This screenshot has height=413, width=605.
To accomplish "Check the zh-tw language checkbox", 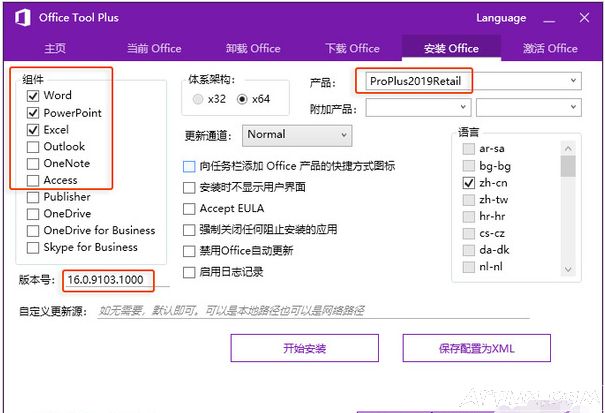I will [468, 200].
